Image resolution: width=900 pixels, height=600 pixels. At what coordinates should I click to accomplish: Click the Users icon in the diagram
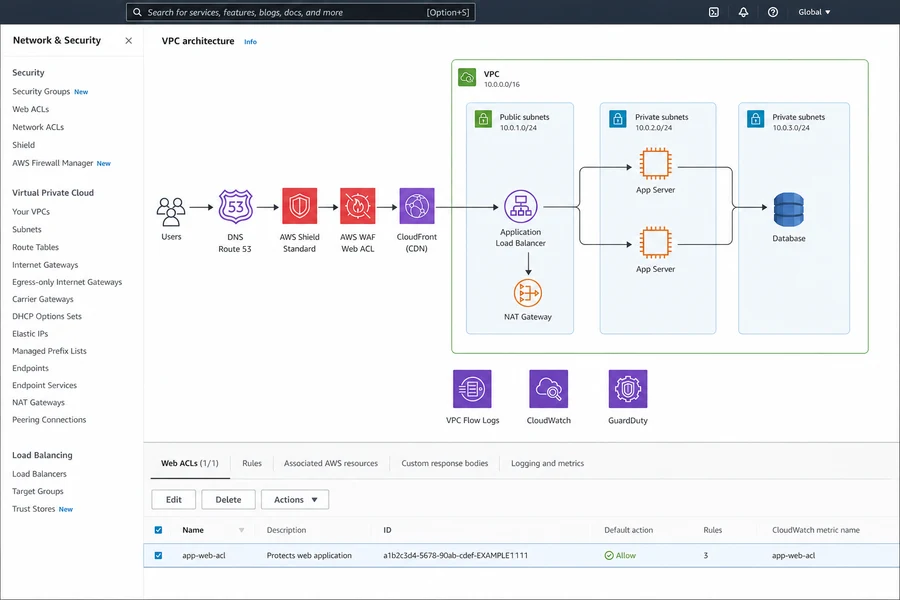[171, 212]
